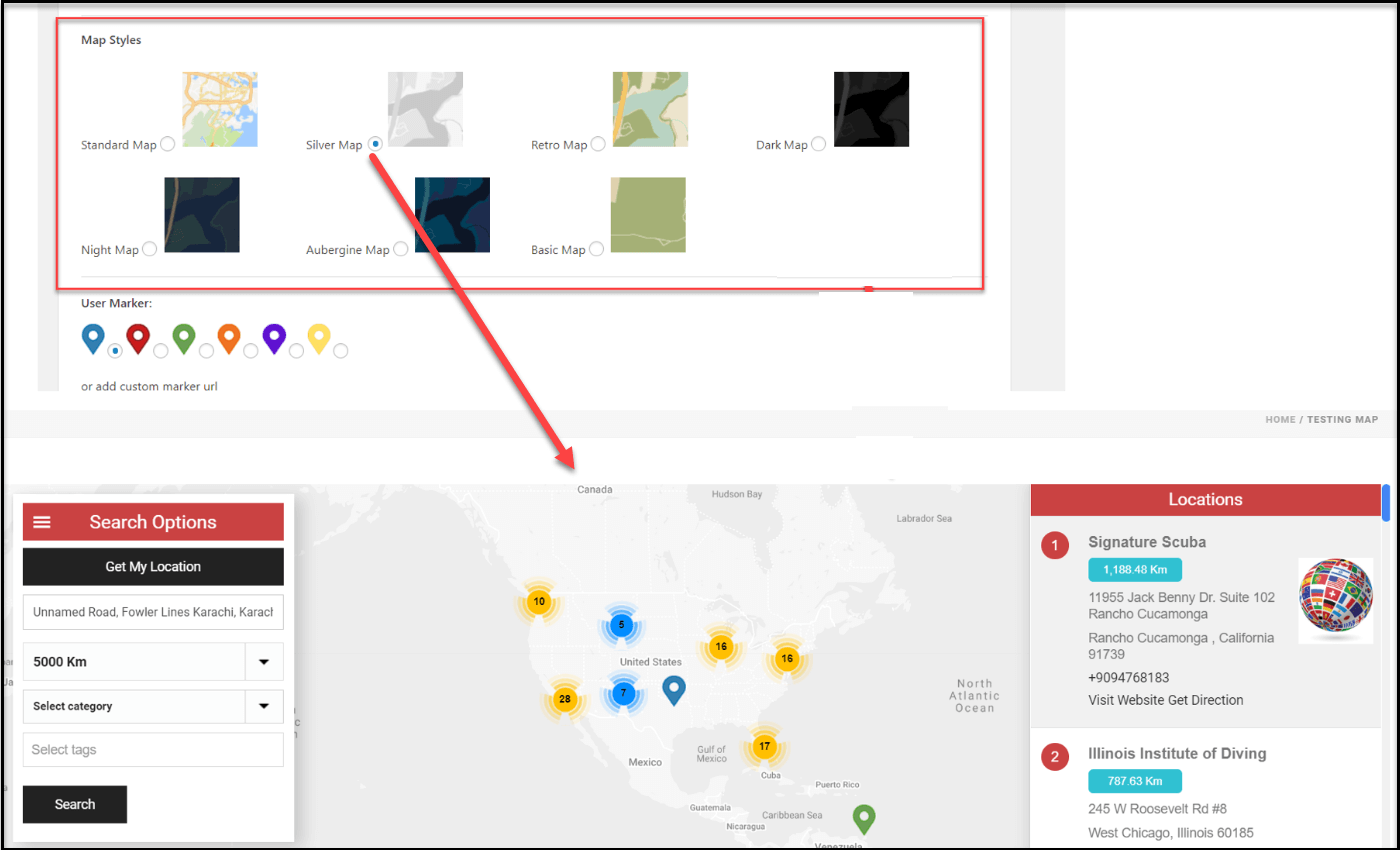Image resolution: width=1400 pixels, height=850 pixels.
Task: Click the green user marker pin icon
Action: [183, 339]
